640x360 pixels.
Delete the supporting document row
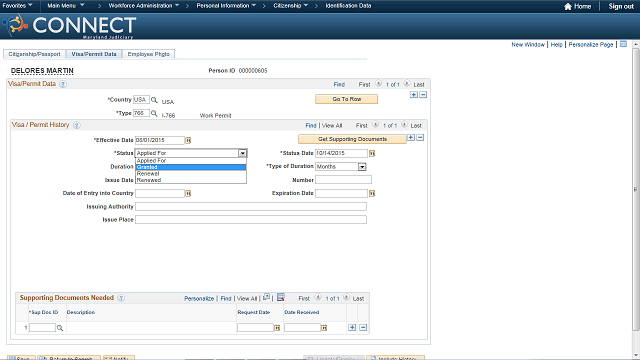pyautogui.click(x=363, y=327)
